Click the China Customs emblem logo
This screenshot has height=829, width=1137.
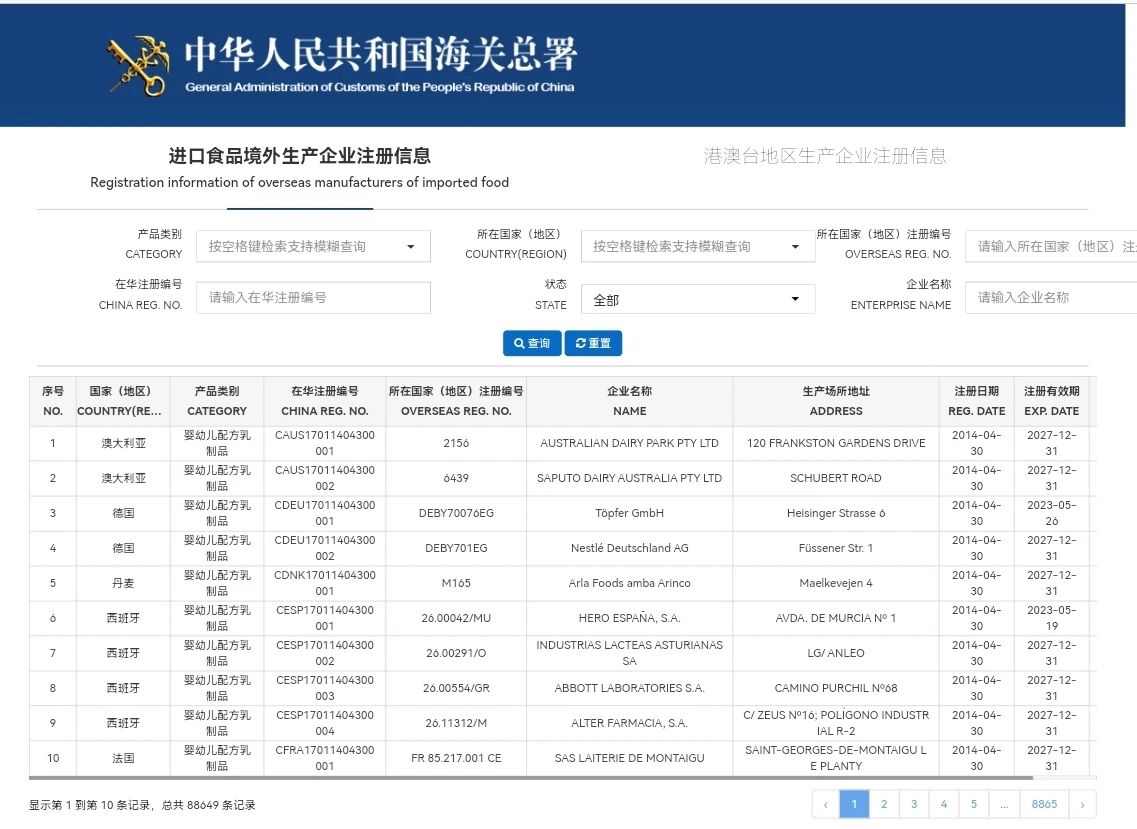click(x=138, y=66)
